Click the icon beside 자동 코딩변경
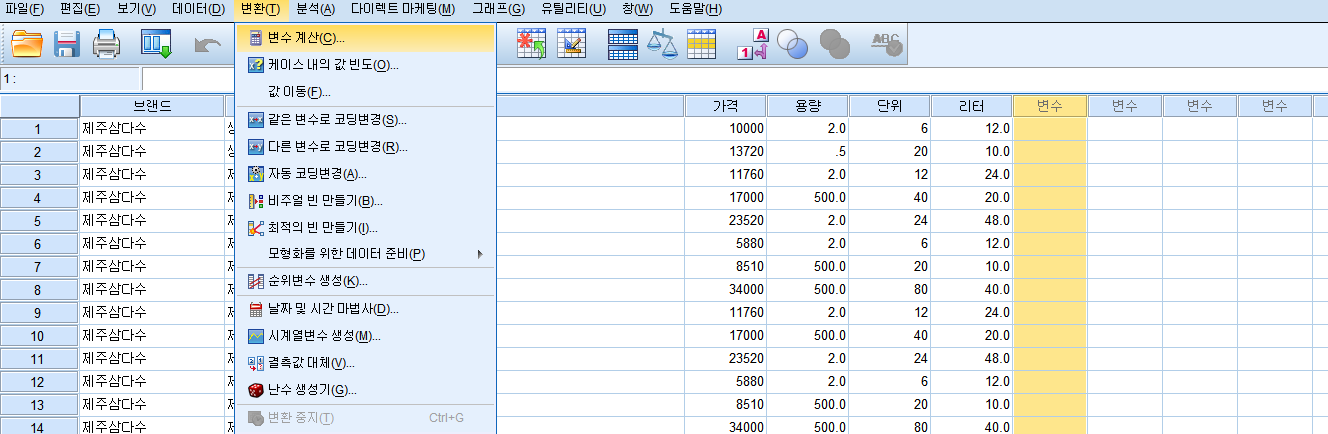 (255, 174)
